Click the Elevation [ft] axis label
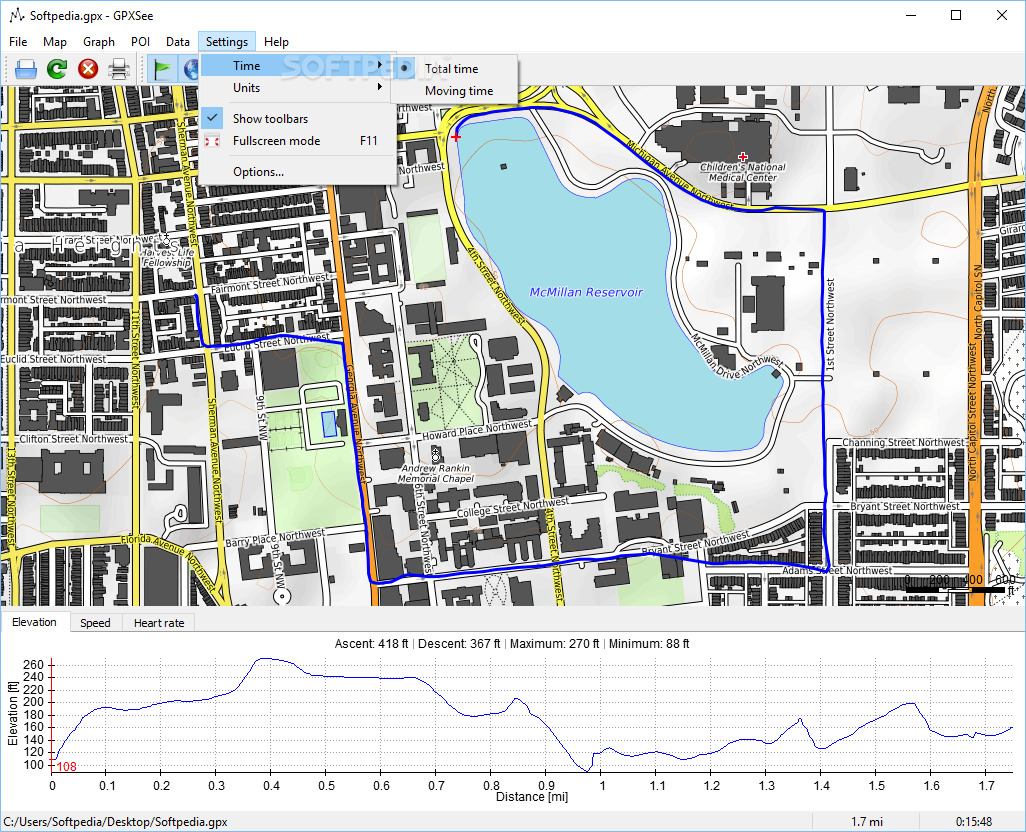The width and height of the screenshot is (1026, 832). pos(12,713)
